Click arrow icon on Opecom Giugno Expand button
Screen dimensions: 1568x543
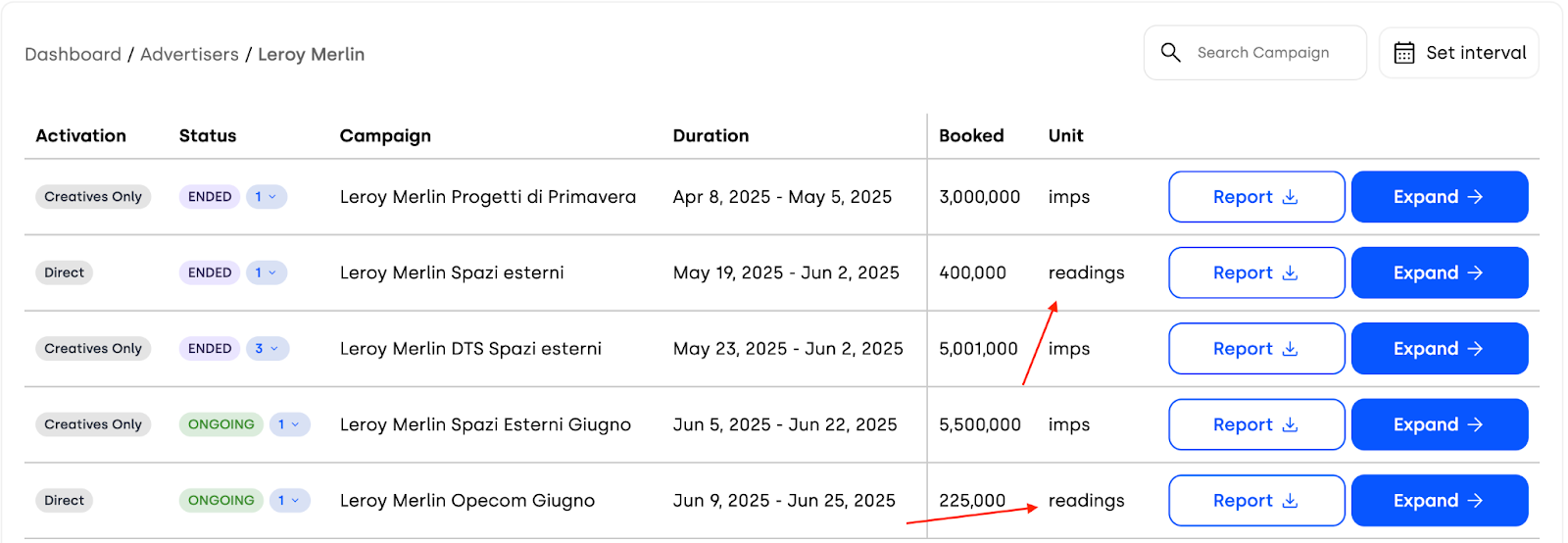point(1475,501)
